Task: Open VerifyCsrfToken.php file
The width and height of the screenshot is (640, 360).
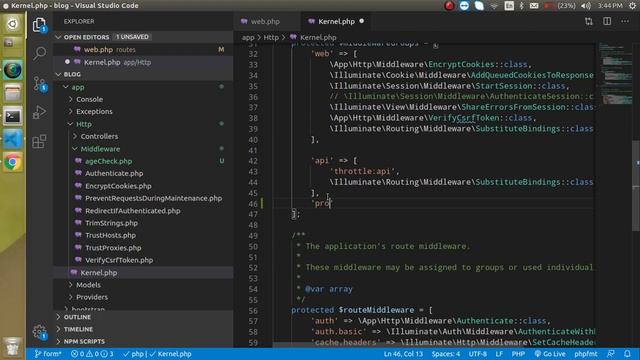Action: [143, 260]
